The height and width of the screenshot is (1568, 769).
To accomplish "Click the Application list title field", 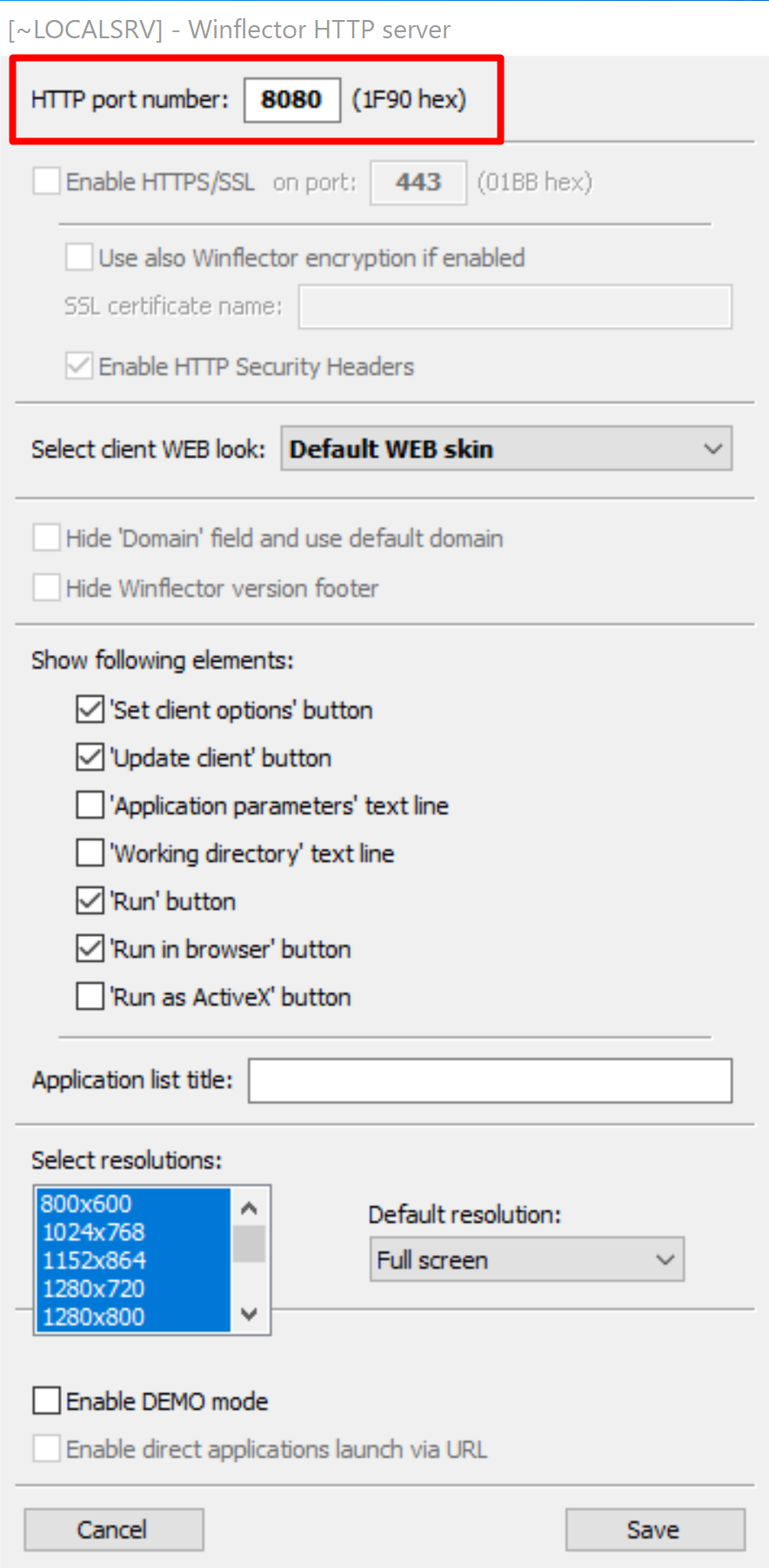I will 490,1081.
